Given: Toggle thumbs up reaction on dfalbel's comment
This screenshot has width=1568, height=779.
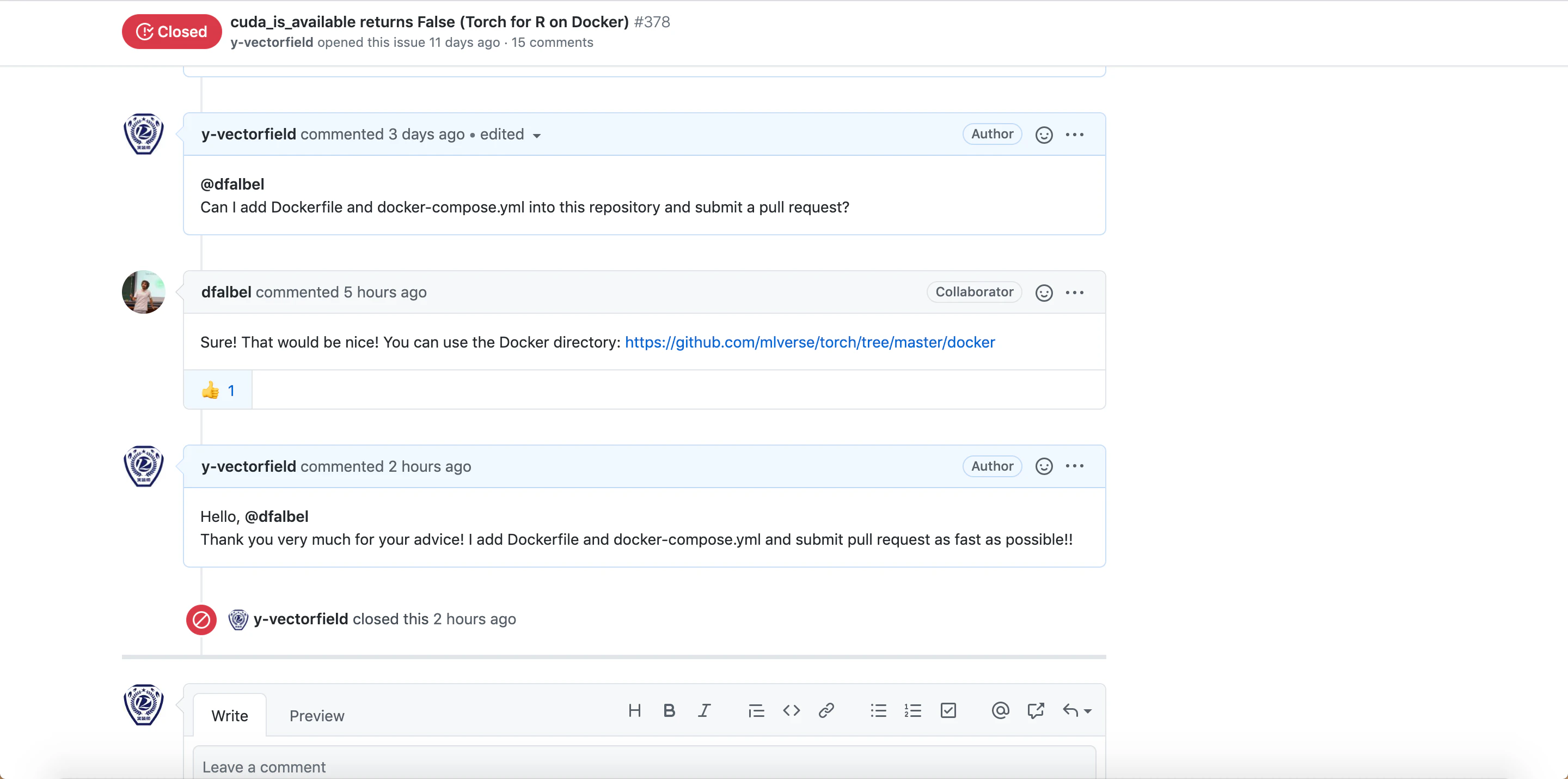Looking at the screenshot, I should click(x=218, y=391).
